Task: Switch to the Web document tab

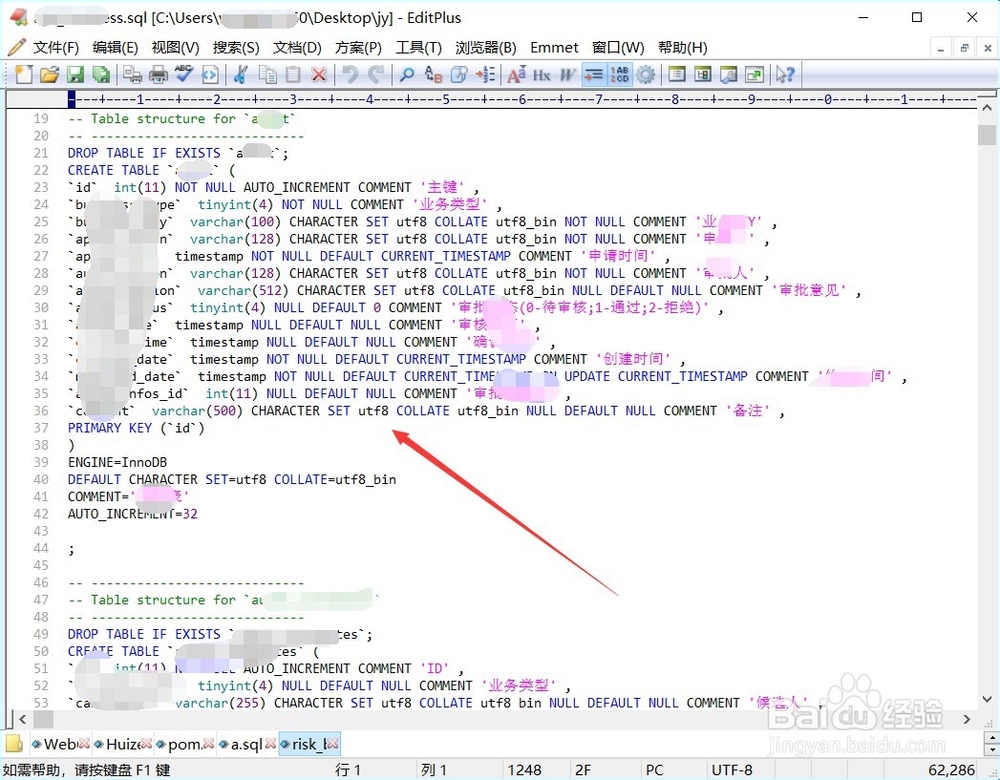Action: [x=54, y=744]
